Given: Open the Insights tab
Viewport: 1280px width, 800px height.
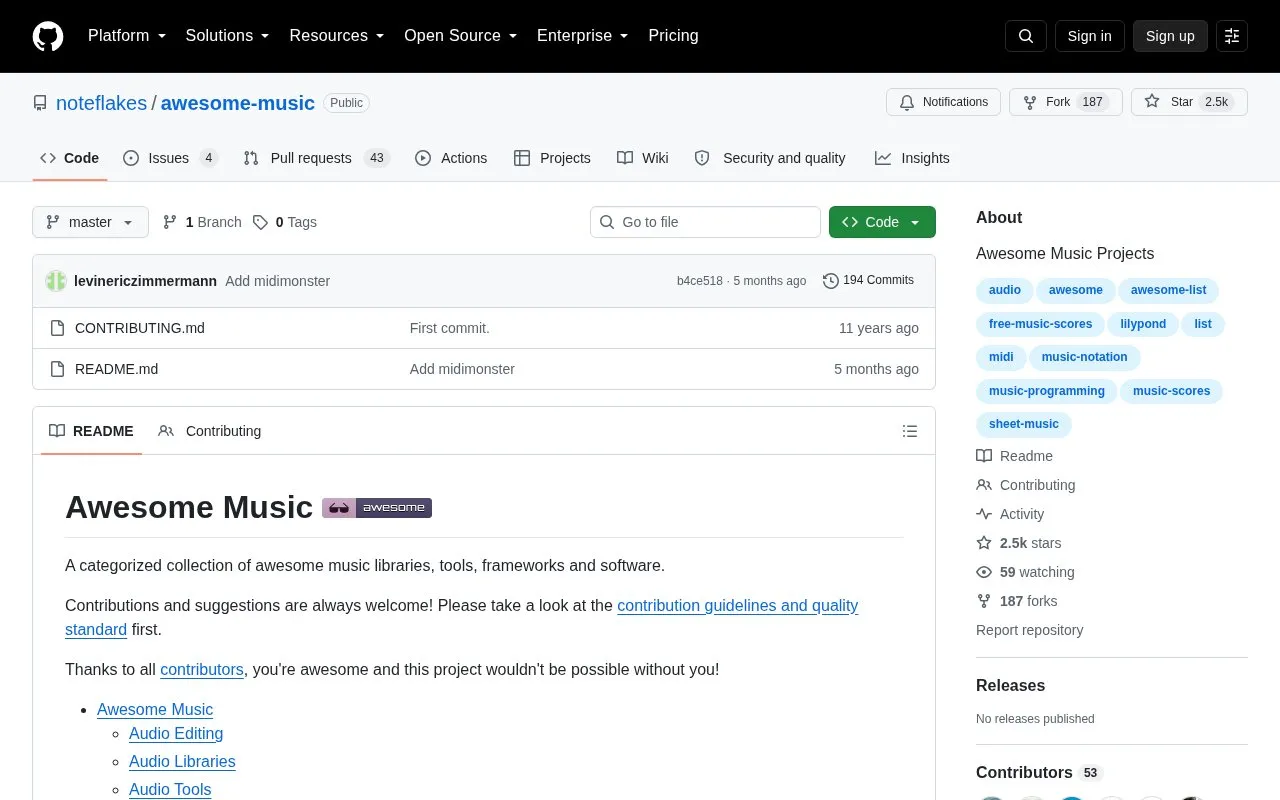Looking at the screenshot, I should (x=912, y=158).
